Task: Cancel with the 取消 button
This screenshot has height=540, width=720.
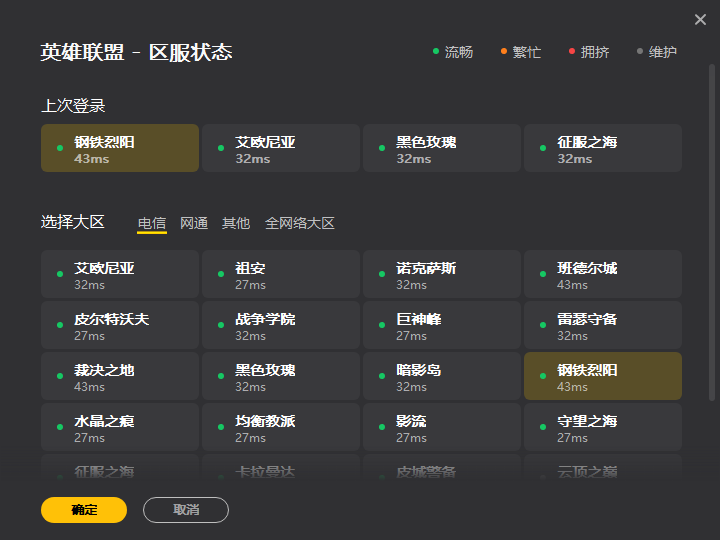Action: click(x=186, y=510)
